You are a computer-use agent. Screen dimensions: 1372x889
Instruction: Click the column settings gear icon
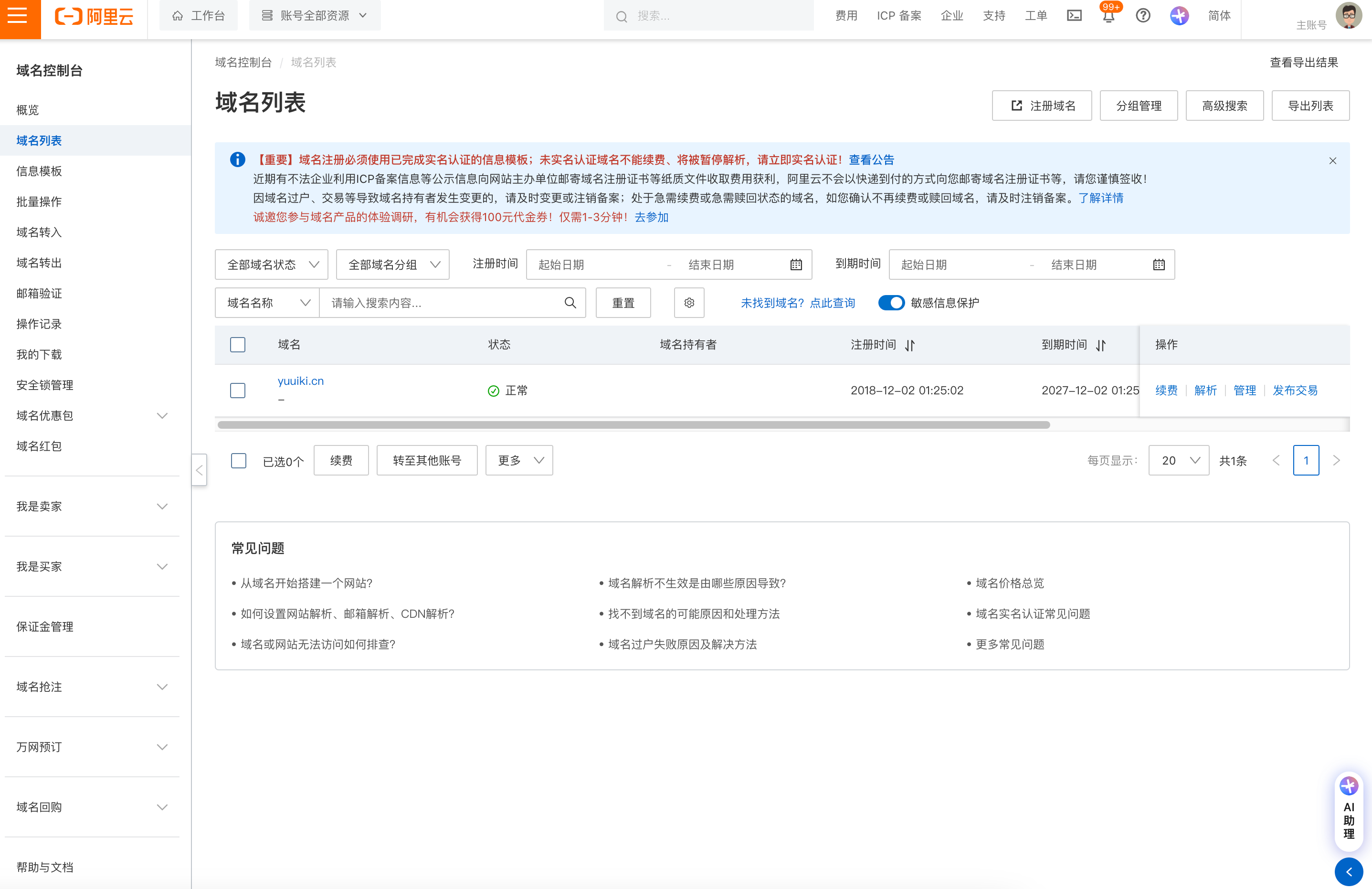689,303
